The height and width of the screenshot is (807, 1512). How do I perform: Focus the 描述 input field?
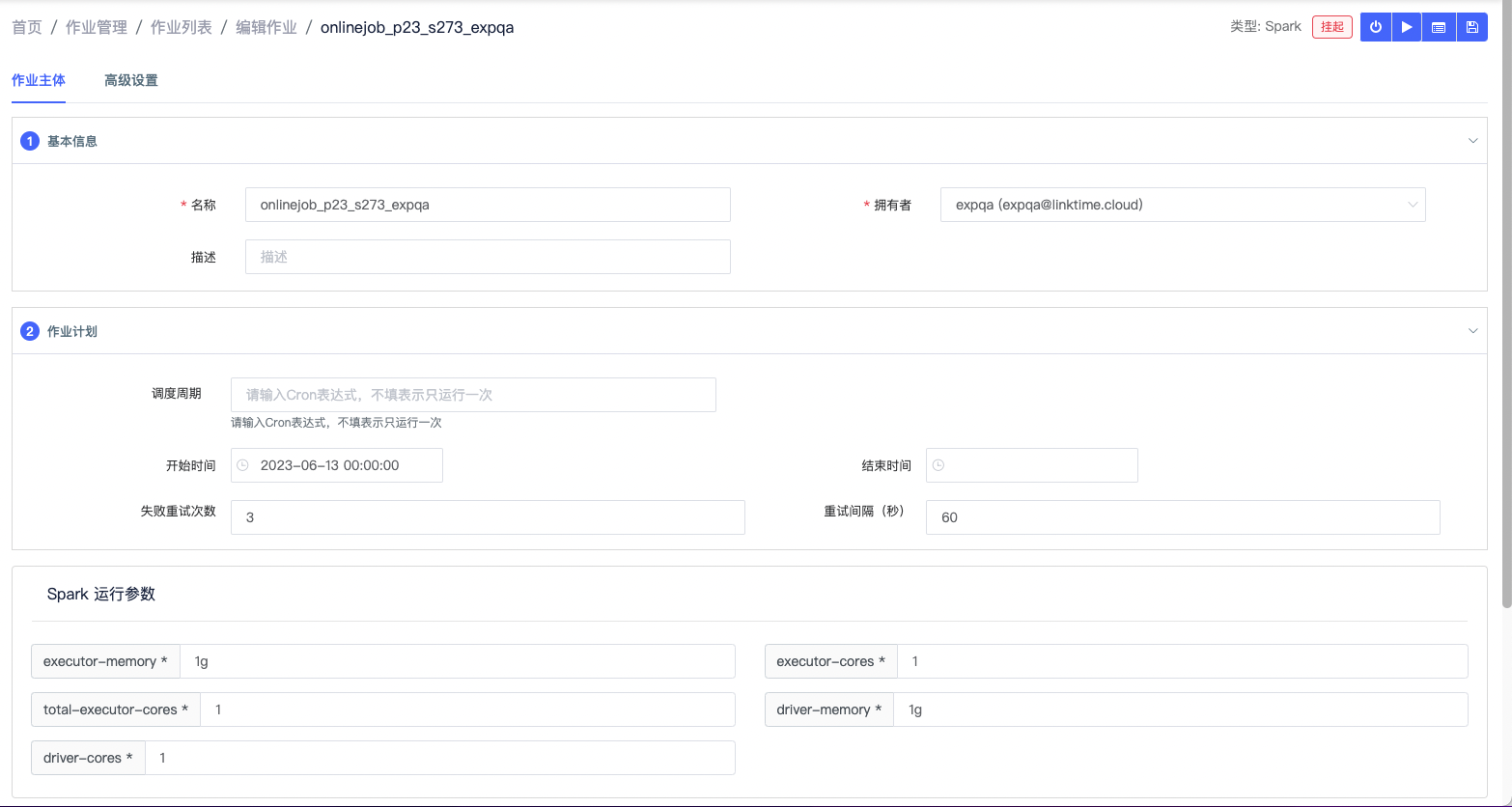click(x=488, y=257)
